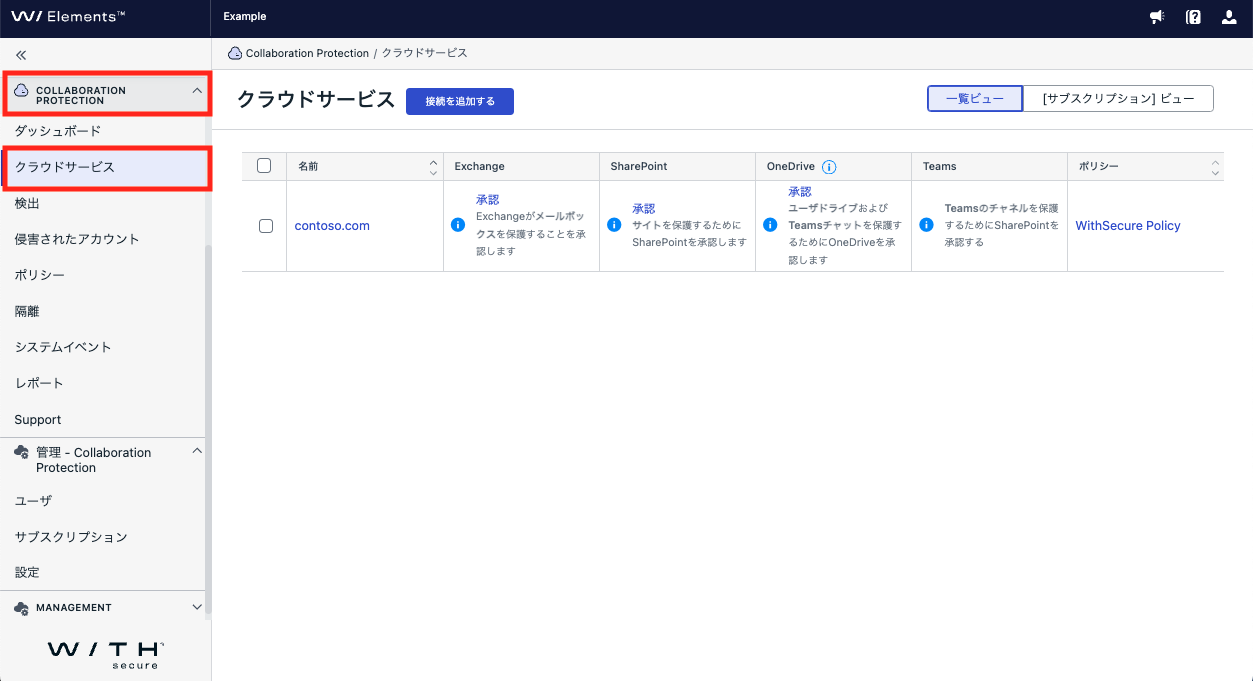Viewport: 1253px width, 681px height.
Task: Click info icon in Teams cell
Action: click(926, 225)
